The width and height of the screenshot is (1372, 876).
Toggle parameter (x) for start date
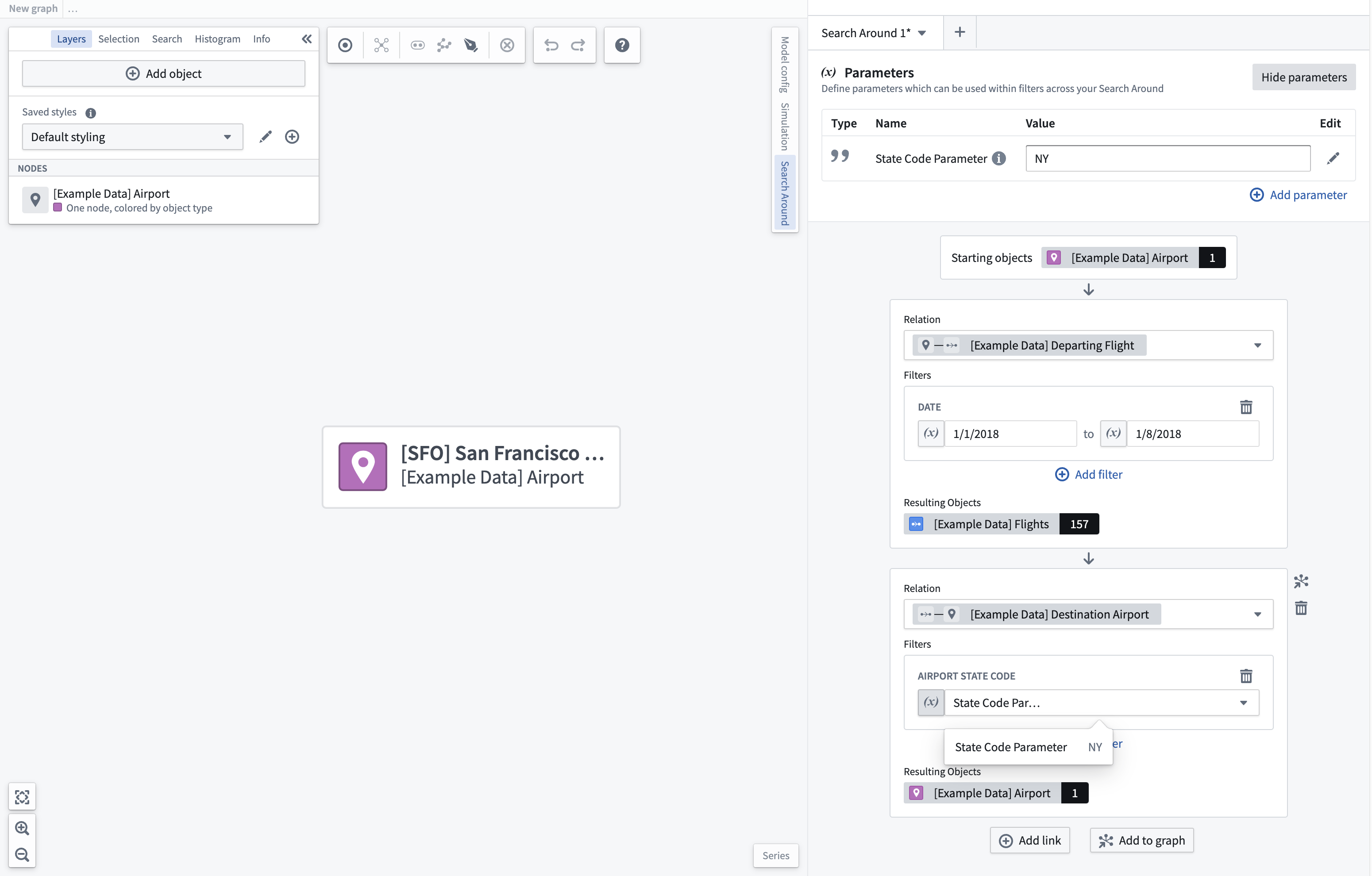tap(931, 434)
